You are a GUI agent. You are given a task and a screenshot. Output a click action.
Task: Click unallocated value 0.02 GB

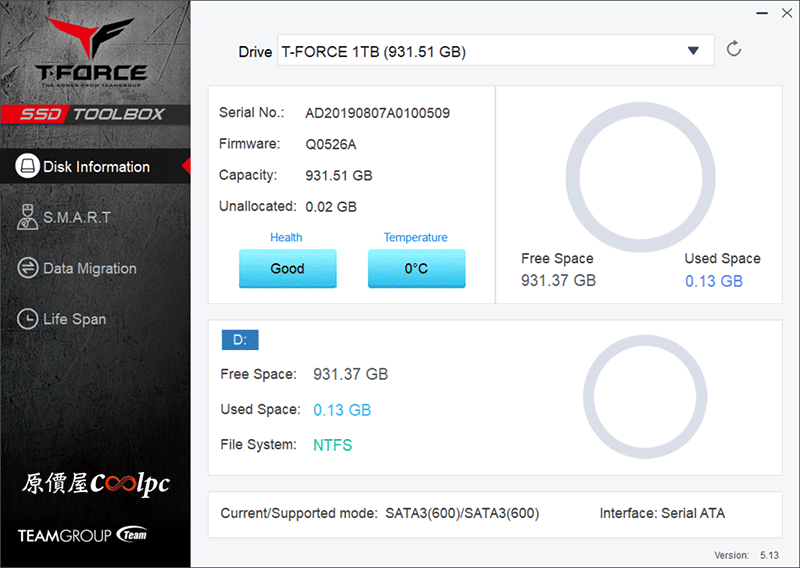point(331,207)
